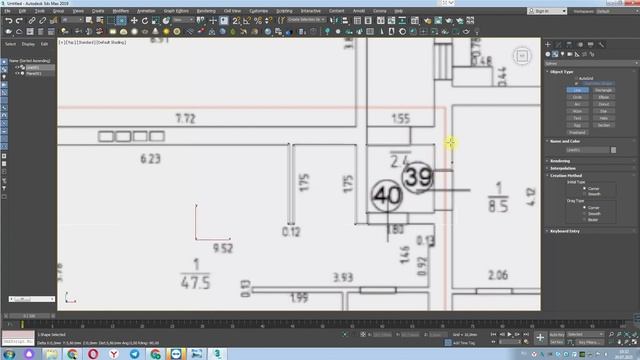Open the Motion panel icon

click(580, 44)
